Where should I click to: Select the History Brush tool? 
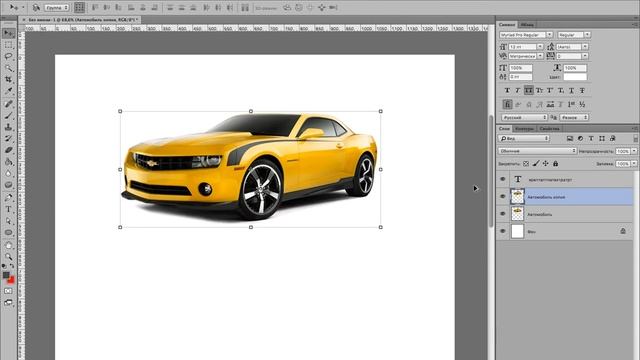pyautogui.click(x=9, y=138)
